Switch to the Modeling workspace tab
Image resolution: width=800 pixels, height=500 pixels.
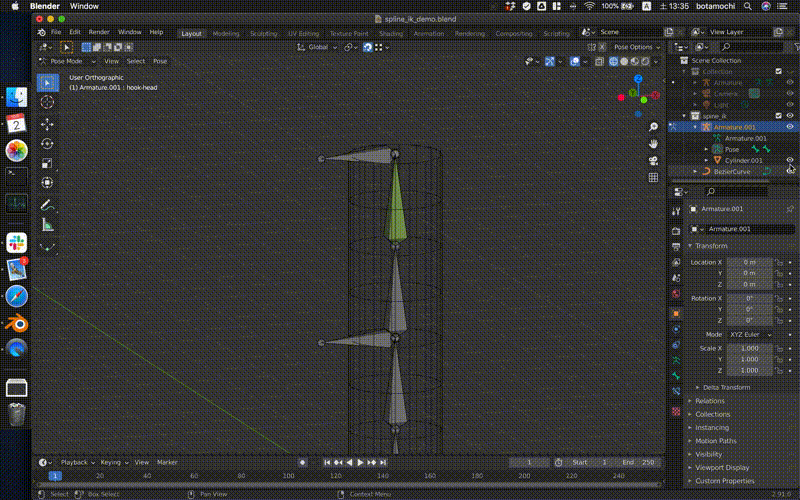tap(226, 33)
